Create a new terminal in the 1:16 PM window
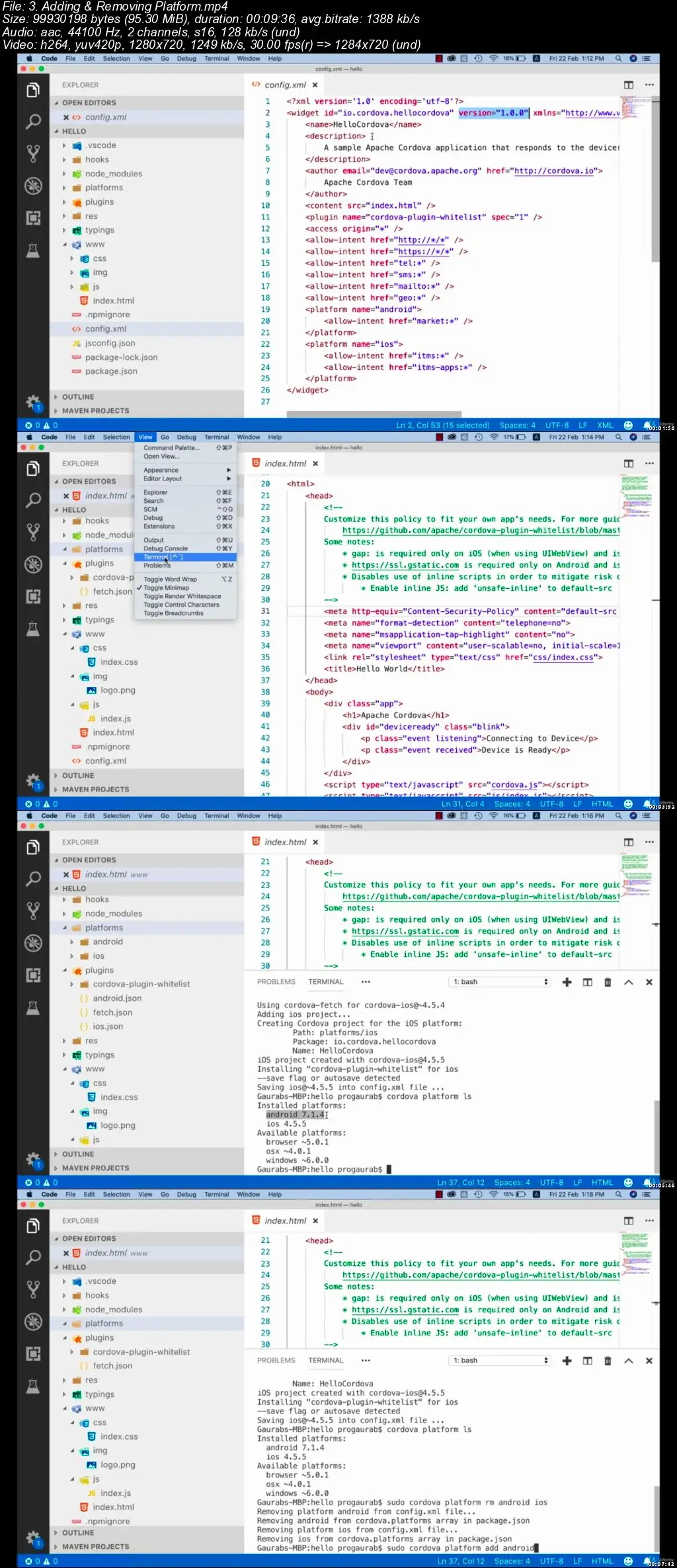This screenshot has height=1568, width=677. pyautogui.click(x=567, y=982)
